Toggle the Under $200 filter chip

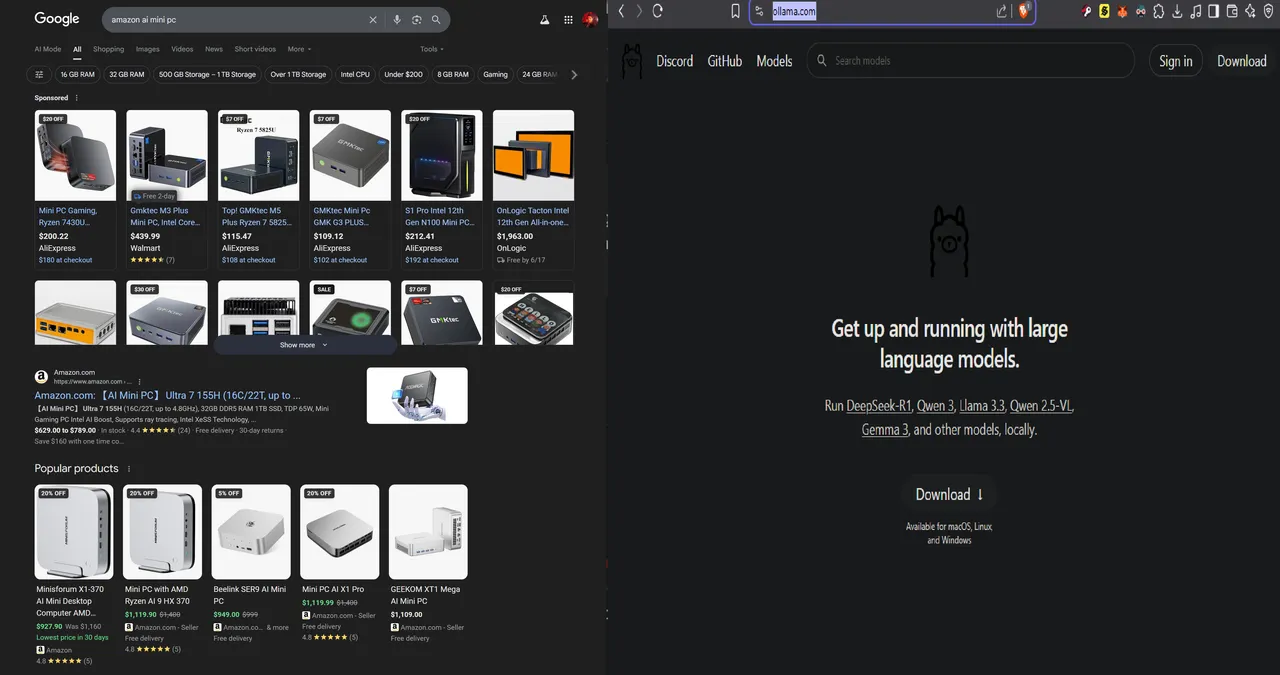point(403,74)
